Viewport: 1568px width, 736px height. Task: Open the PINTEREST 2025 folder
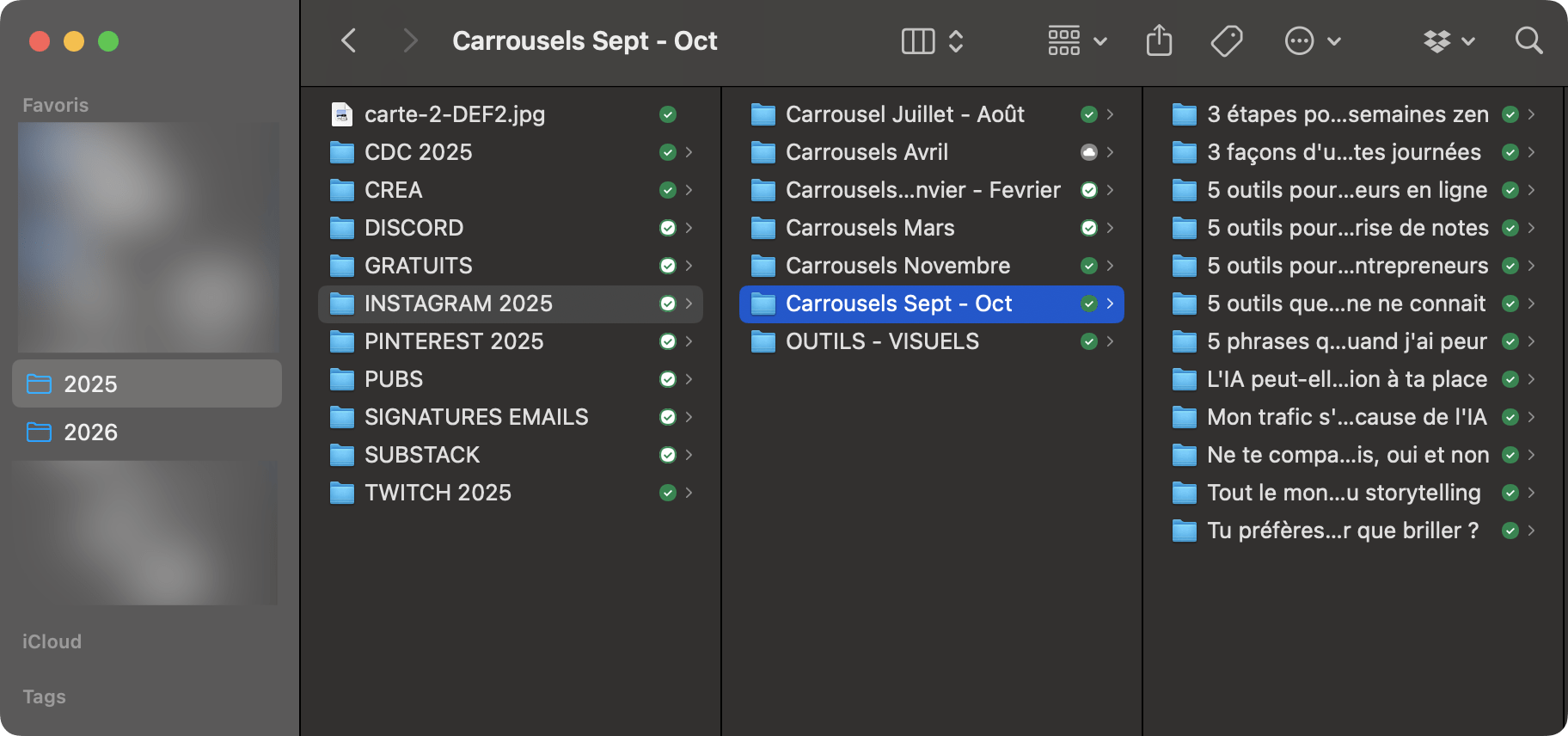pos(454,341)
